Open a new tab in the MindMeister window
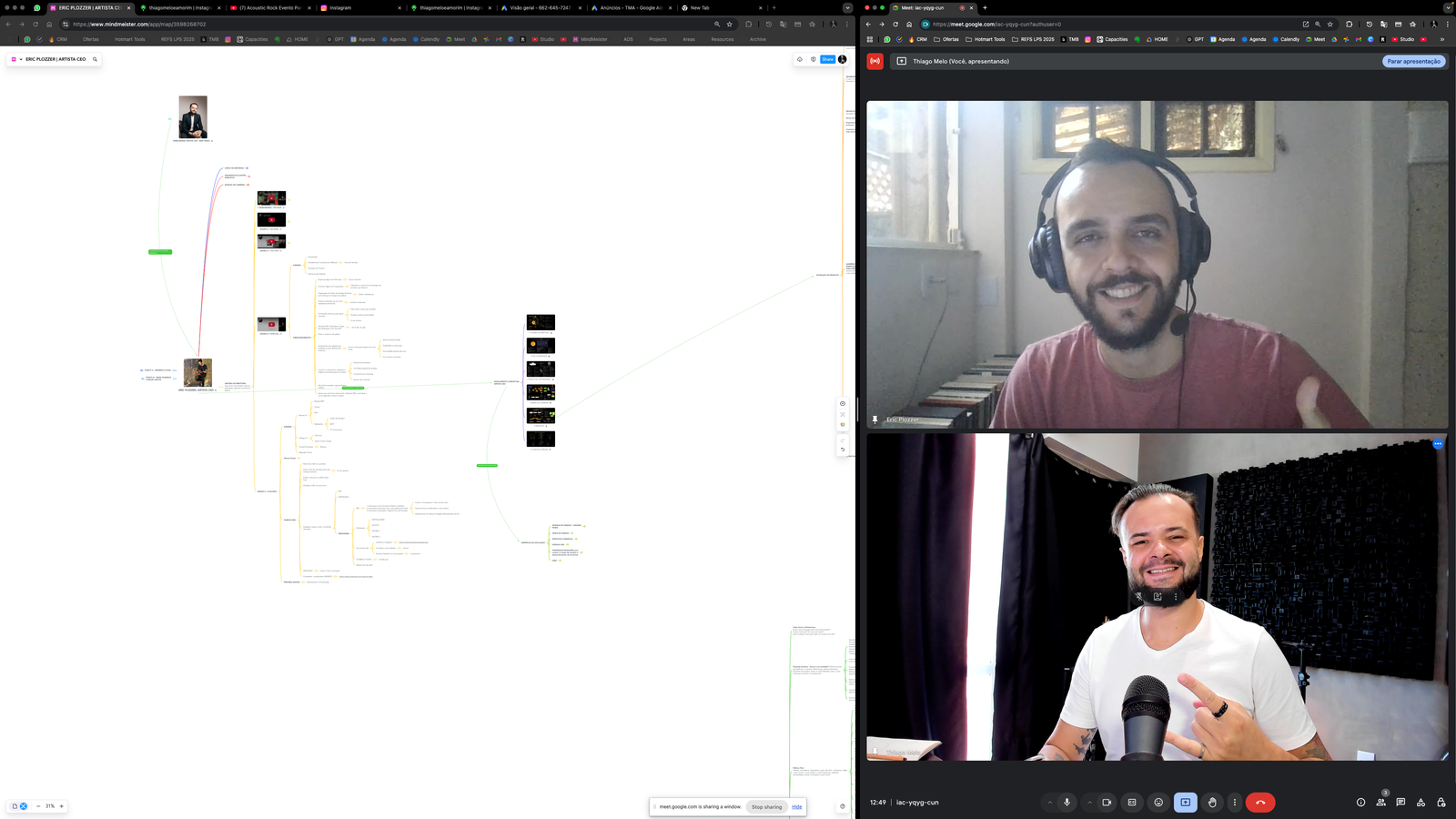 773,7
